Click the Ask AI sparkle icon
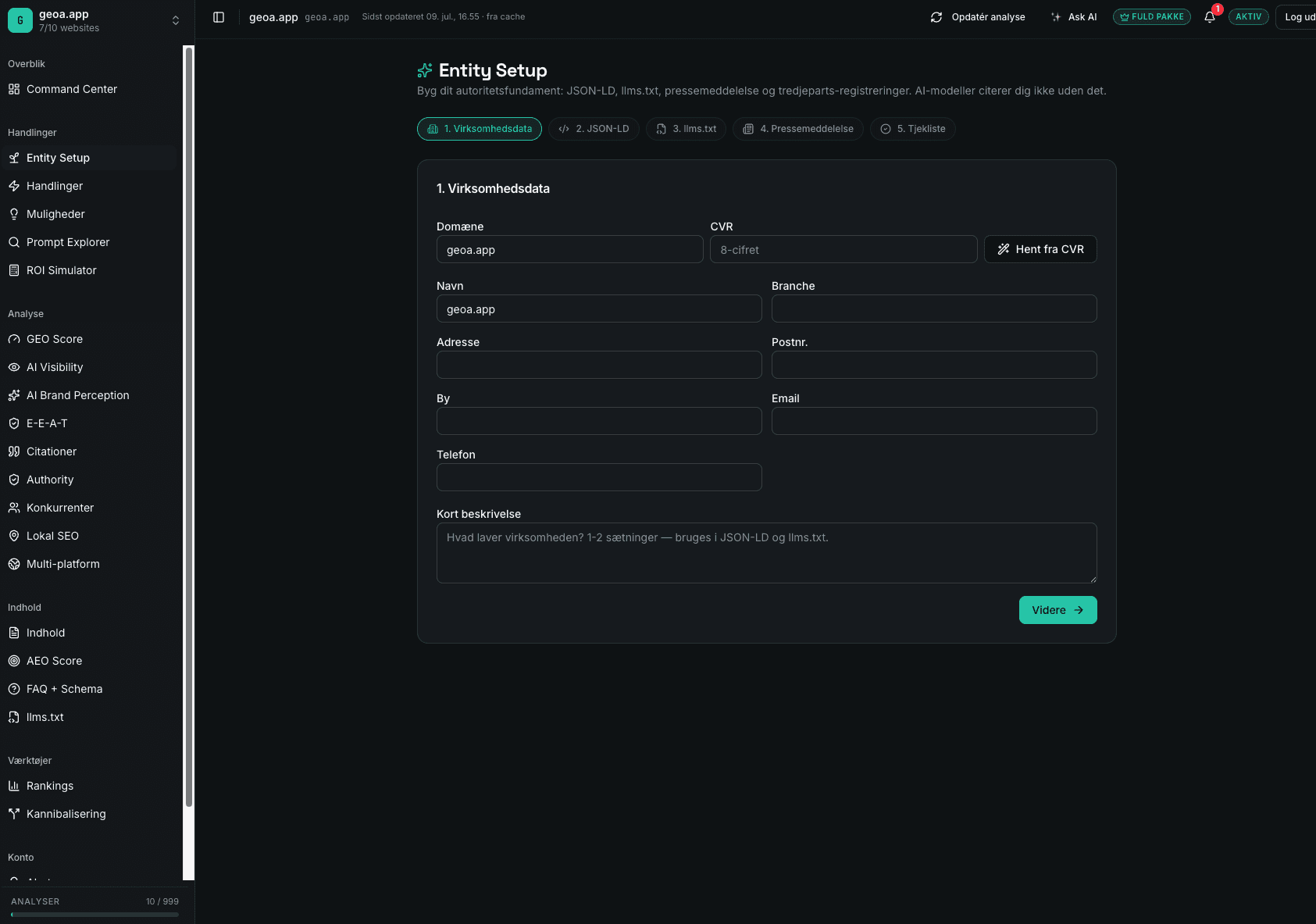 point(1056,17)
